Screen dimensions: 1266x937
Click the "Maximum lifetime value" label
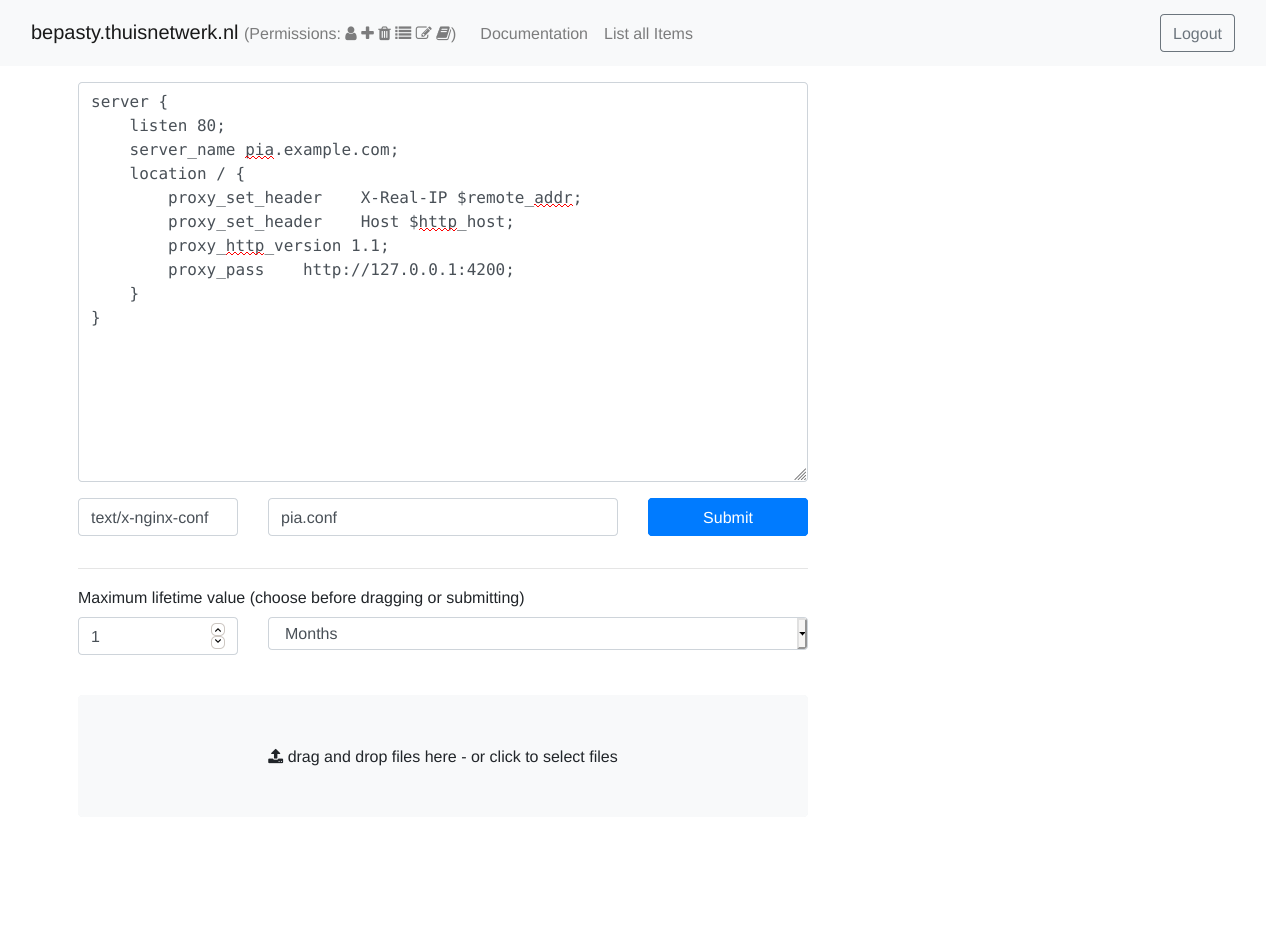tap(301, 598)
